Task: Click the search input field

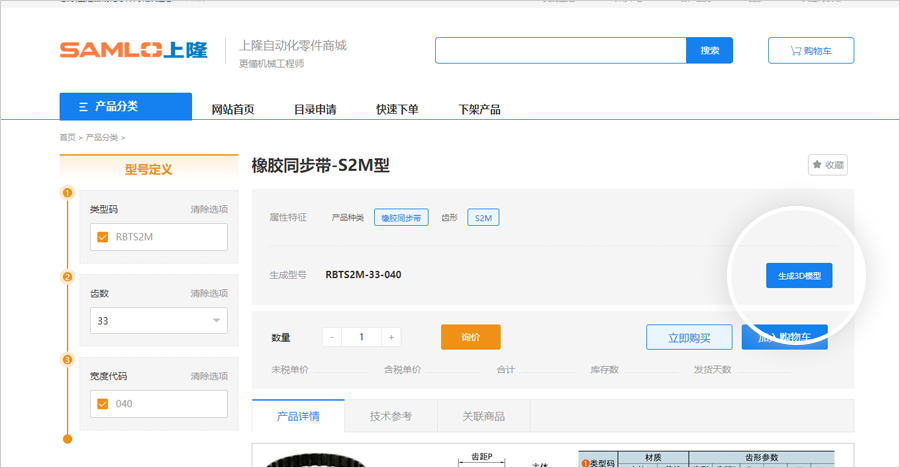Action: [560, 51]
